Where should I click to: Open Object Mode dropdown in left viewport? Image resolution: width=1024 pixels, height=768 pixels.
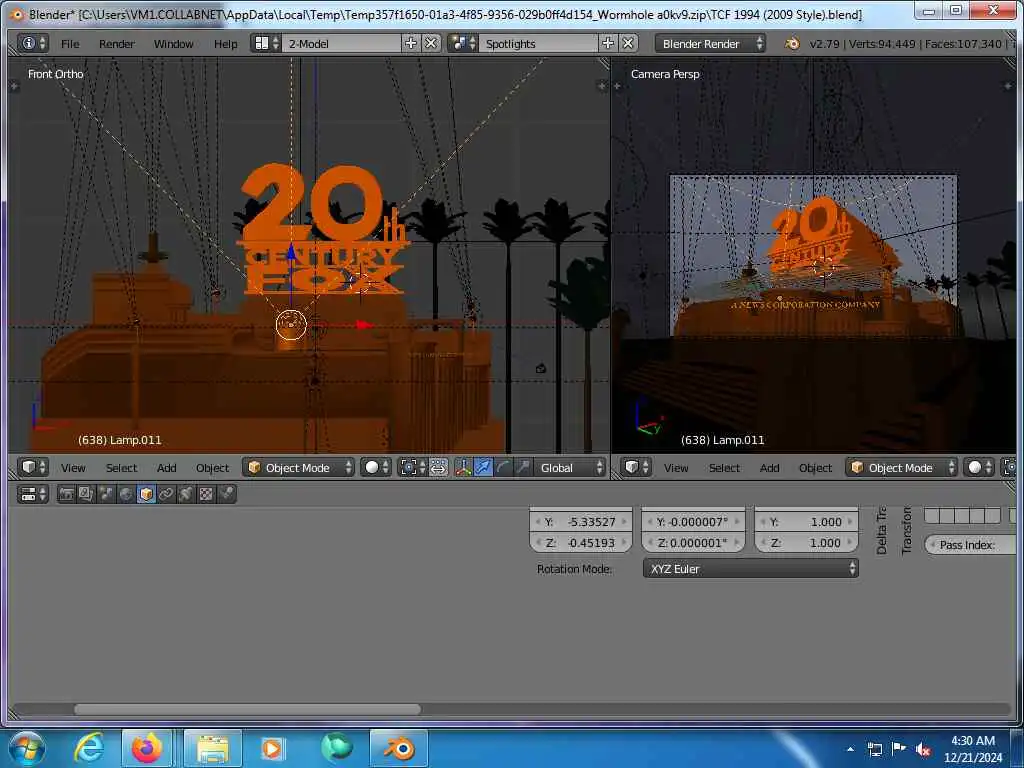(x=299, y=468)
